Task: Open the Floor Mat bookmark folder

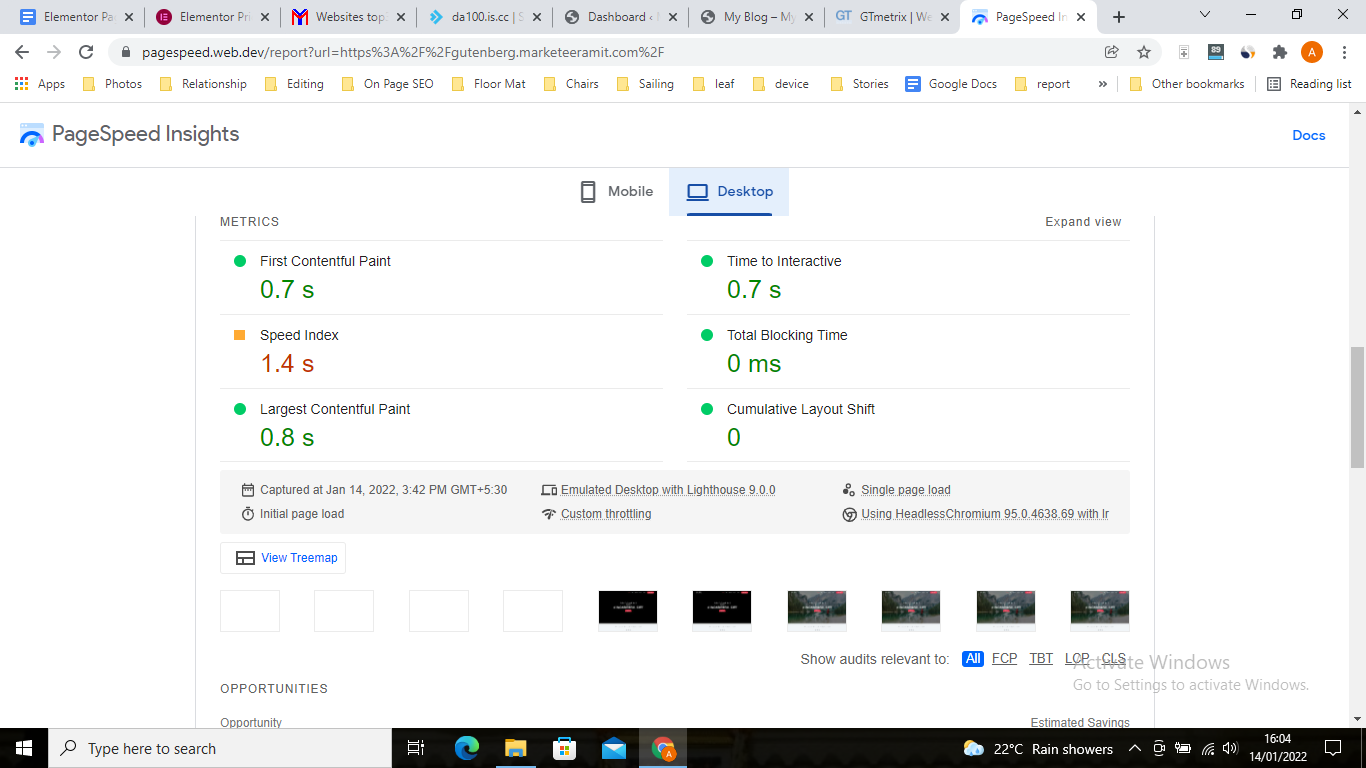Action: [489, 84]
